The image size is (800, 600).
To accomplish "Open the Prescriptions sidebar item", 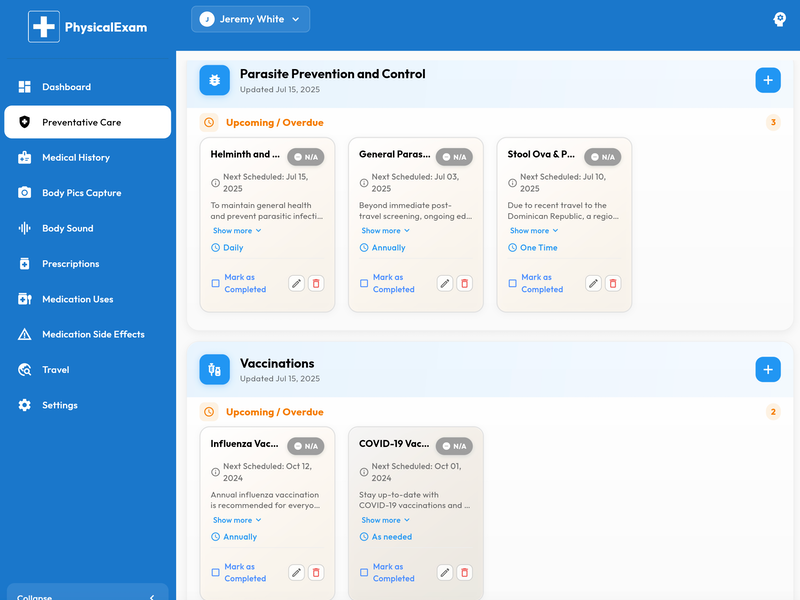I will pos(70,264).
